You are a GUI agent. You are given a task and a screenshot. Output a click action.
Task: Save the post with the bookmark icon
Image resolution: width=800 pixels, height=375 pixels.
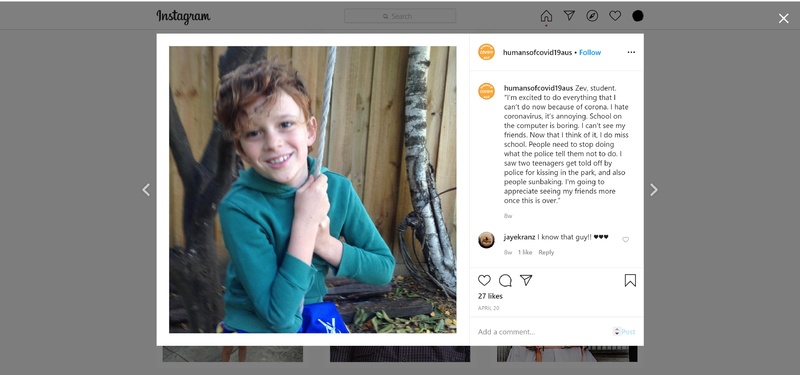click(x=630, y=280)
